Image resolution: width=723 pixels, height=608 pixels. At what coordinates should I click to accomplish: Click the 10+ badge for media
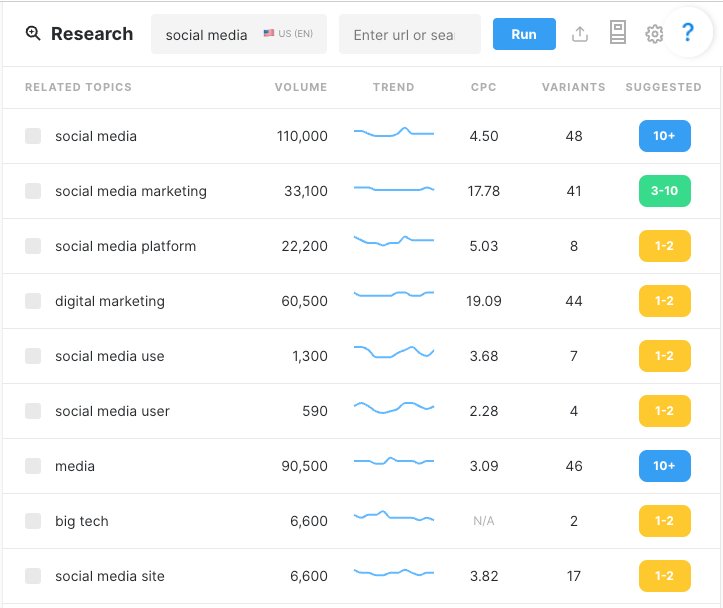(664, 466)
